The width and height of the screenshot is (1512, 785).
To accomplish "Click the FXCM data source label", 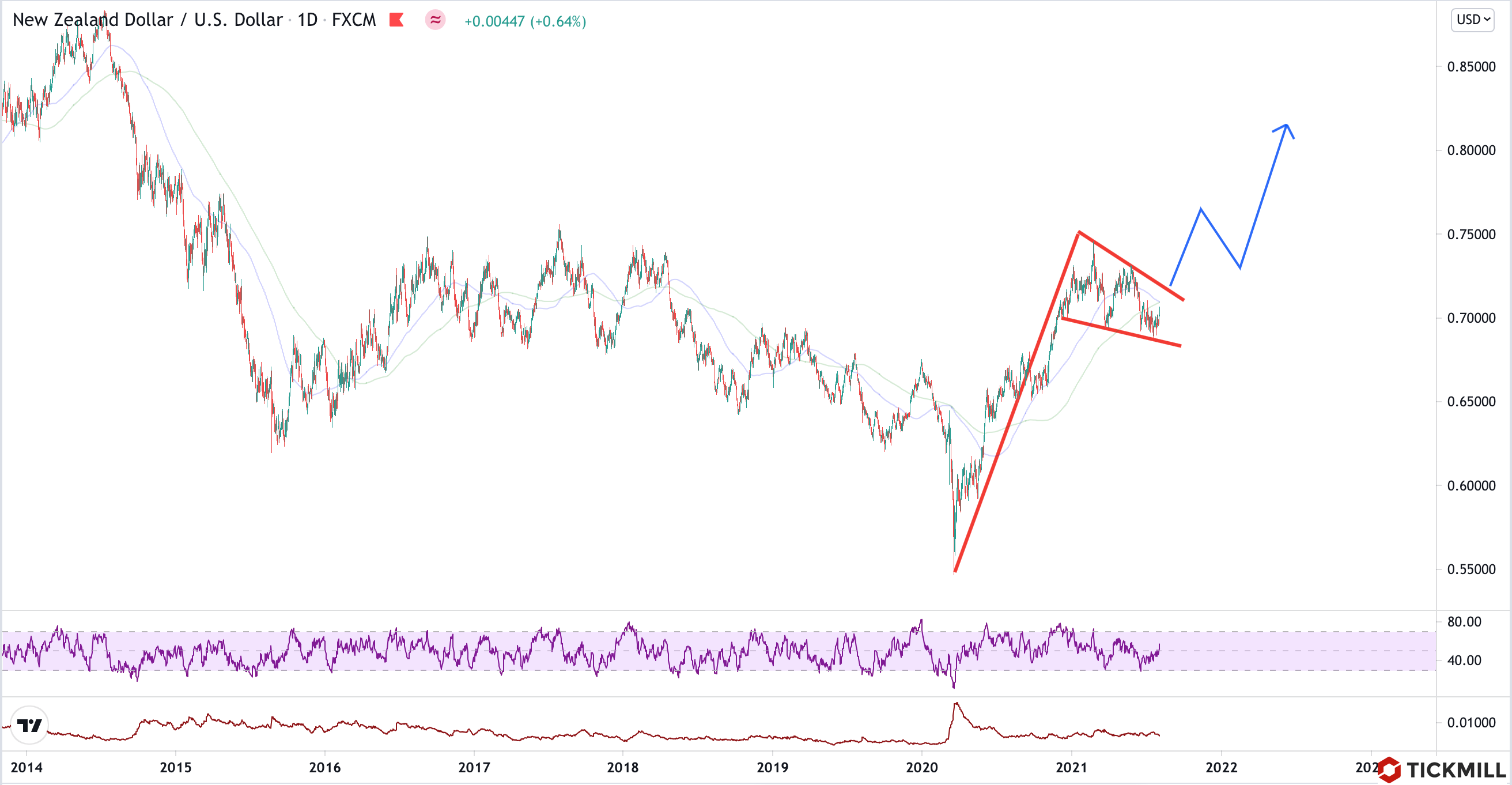I will coord(353,20).
